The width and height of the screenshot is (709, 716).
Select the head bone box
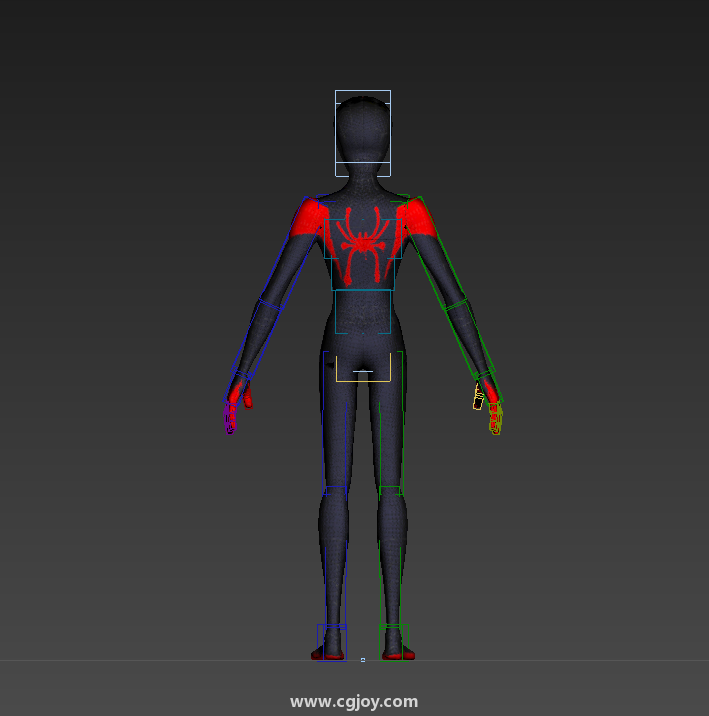pos(362,132)
